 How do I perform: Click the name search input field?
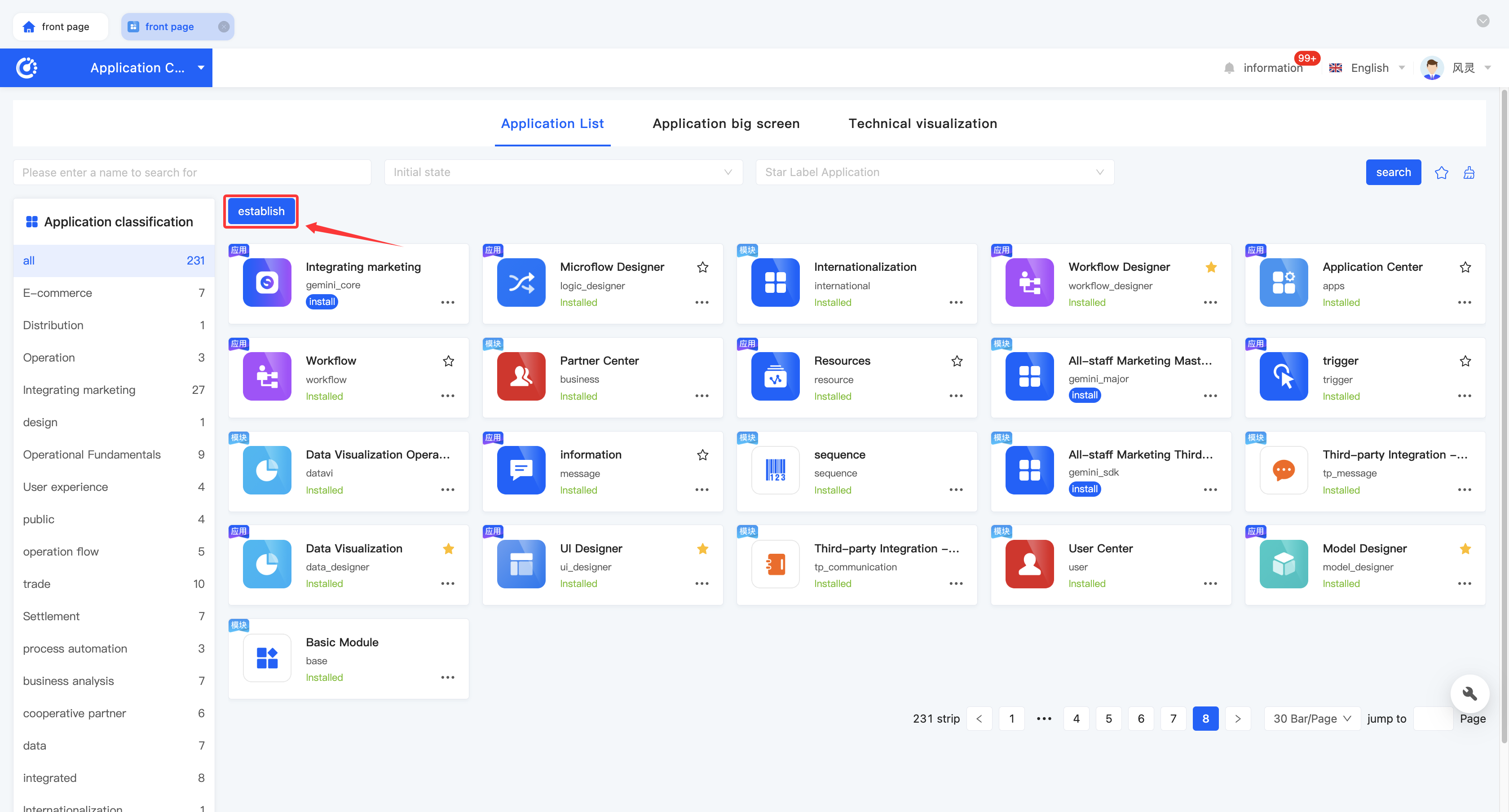[192, 172]
